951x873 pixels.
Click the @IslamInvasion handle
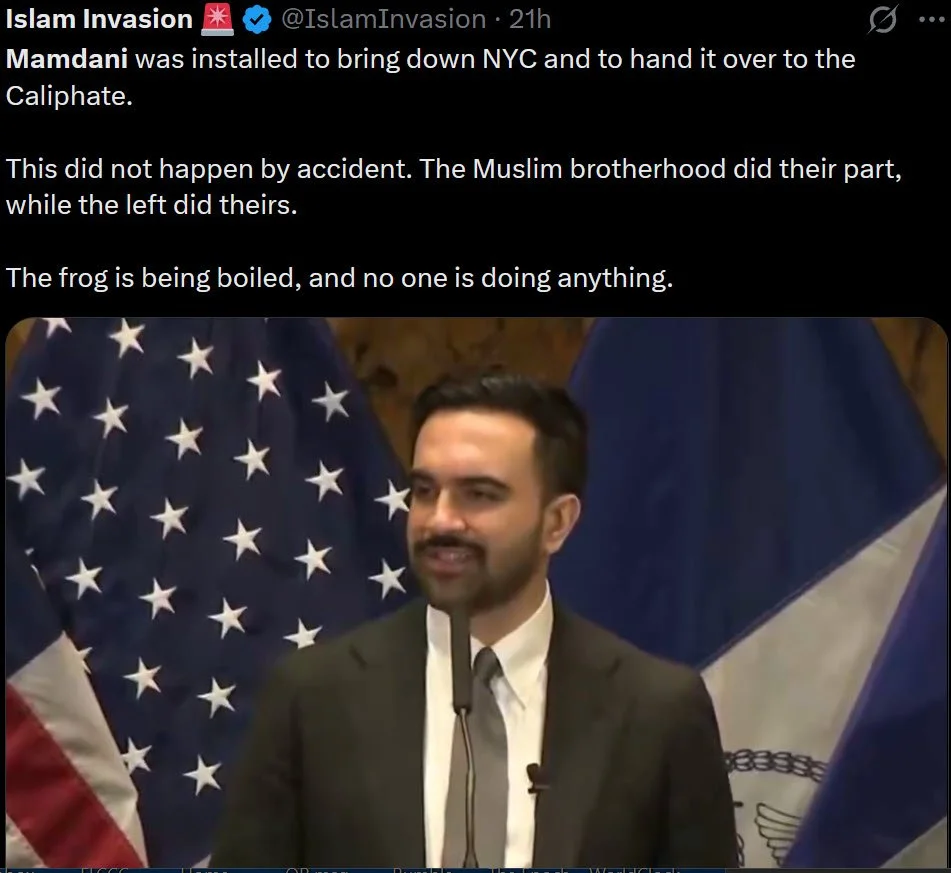(383, 19)
